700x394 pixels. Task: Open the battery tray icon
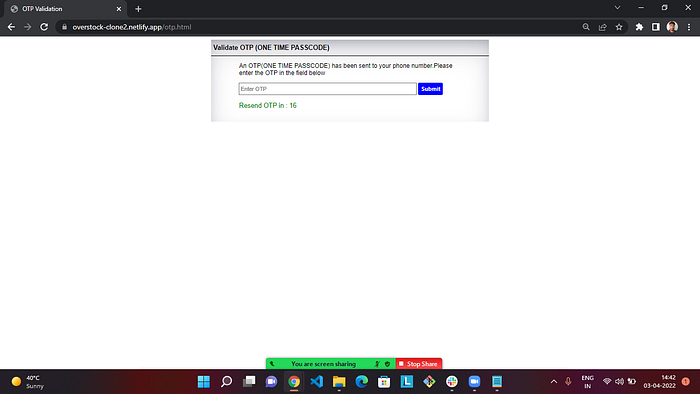632,382
